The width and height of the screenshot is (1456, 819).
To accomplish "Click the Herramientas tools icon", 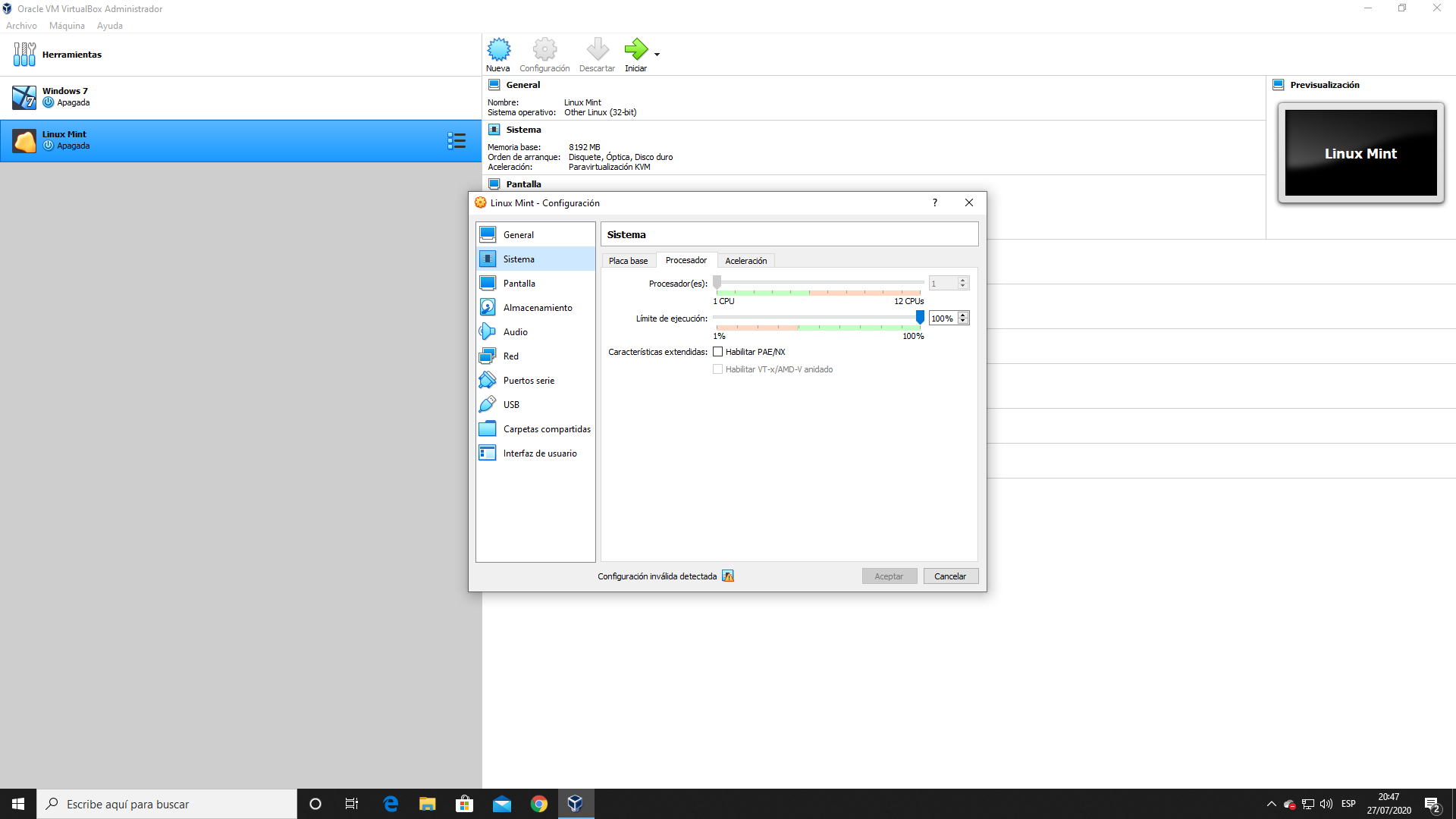I will click(24, 55).
